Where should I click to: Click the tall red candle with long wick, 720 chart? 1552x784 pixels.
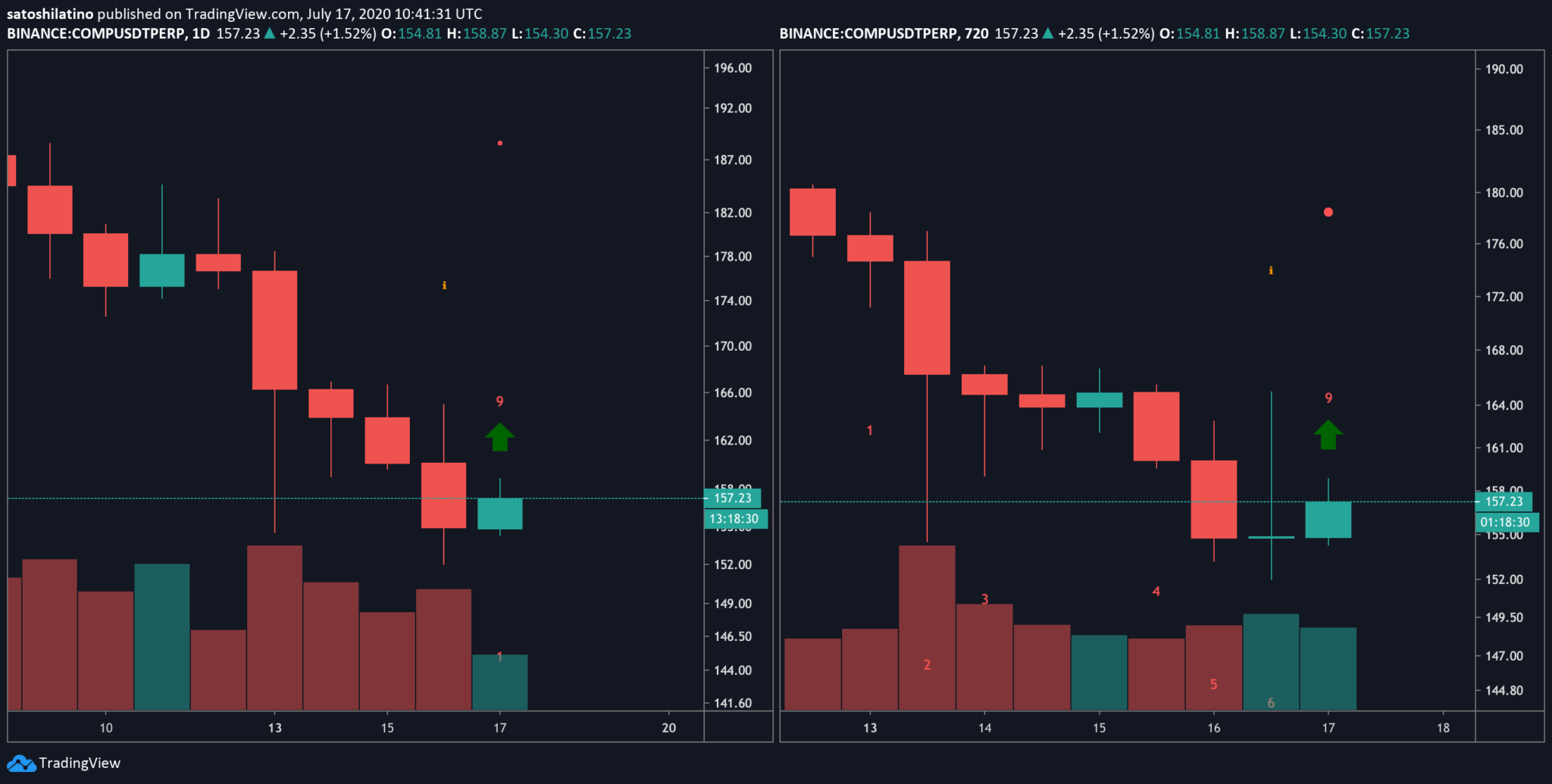coord(927,317)
